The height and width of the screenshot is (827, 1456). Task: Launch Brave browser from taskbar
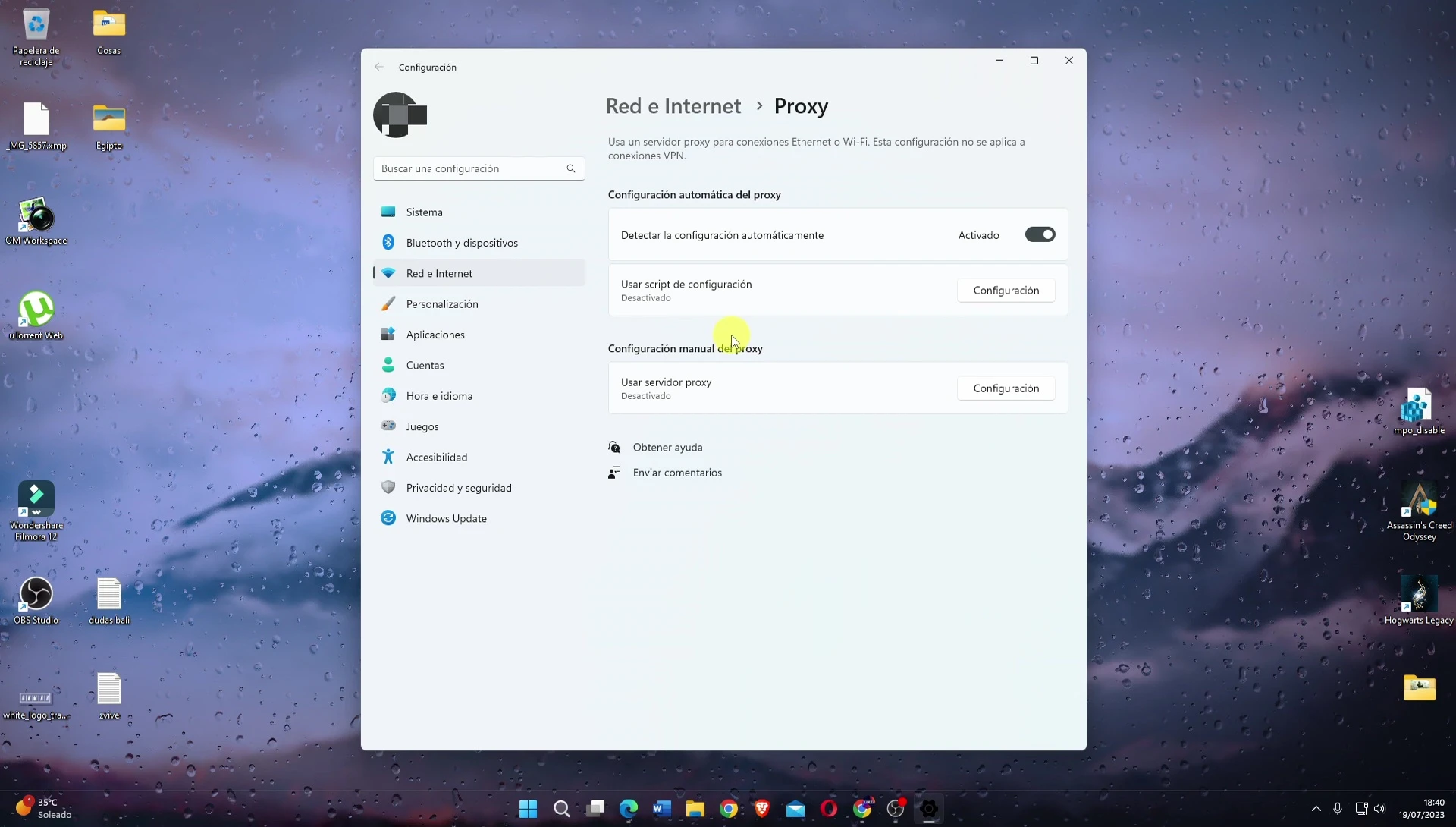point(762,809)
